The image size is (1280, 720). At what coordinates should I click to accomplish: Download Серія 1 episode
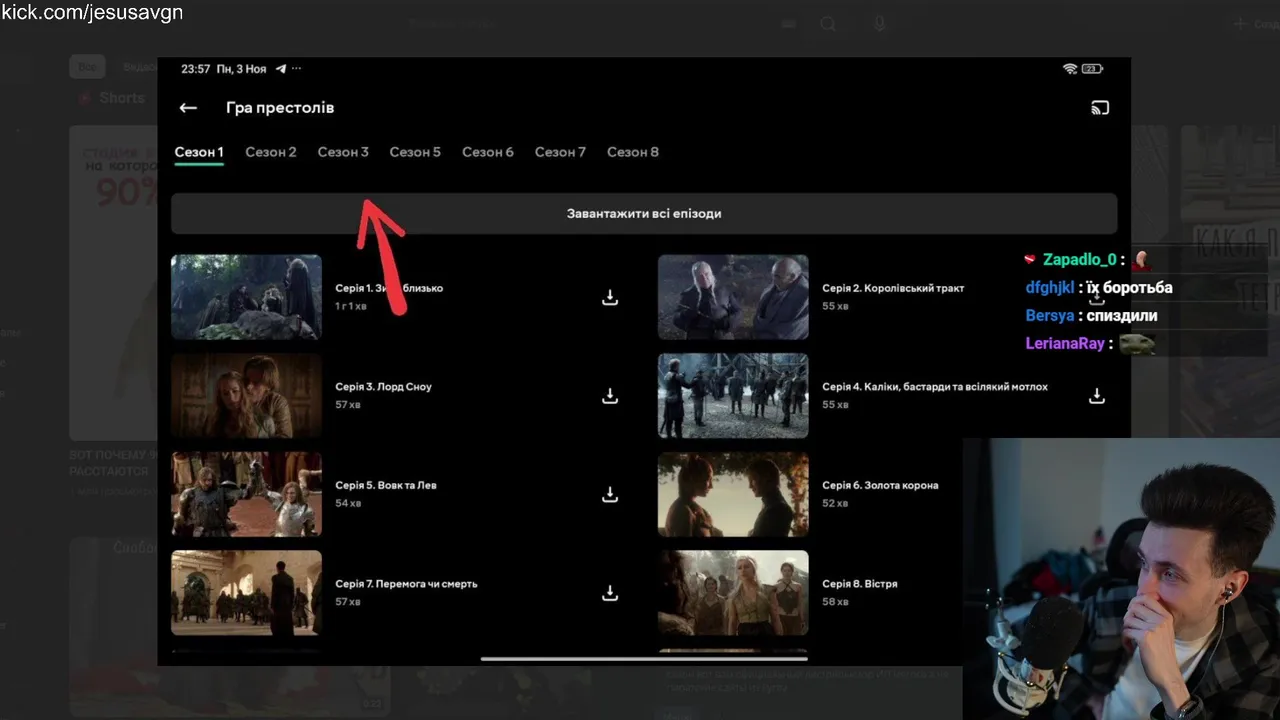click(610, 297)
